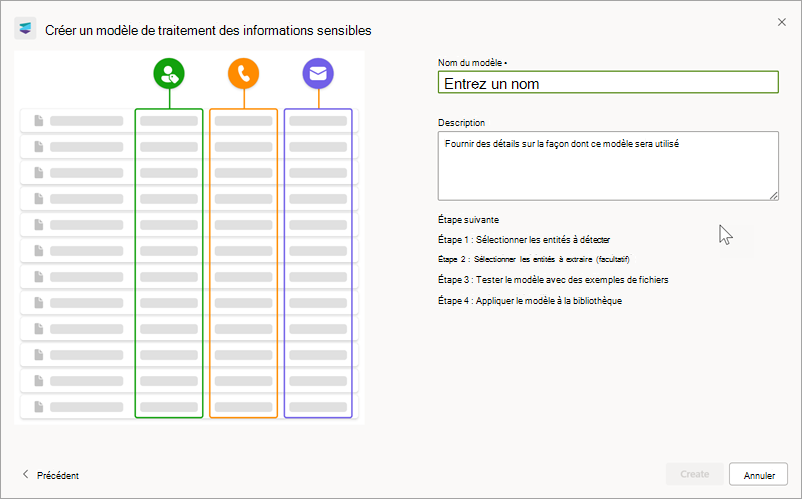Image resolution: width=802 pixels, height=499 pixels.
Task: Click the Description text area
Action: point(608,166)
